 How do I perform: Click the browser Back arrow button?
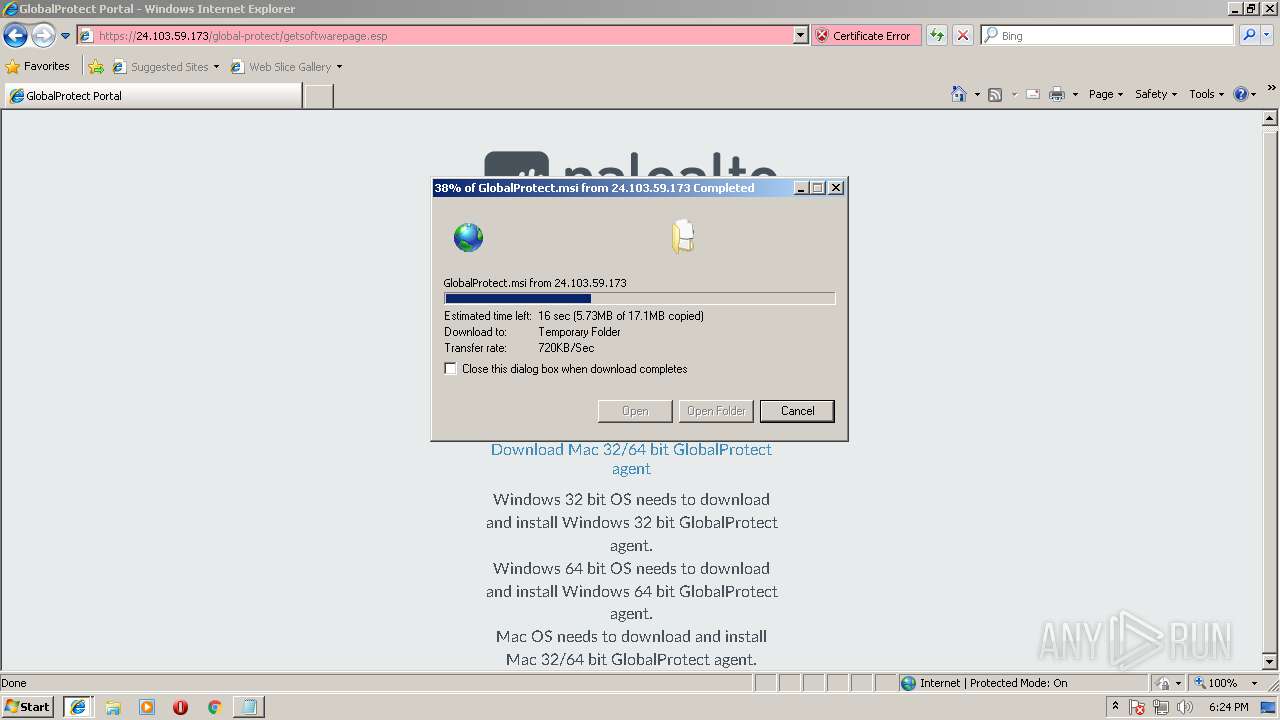(x=15, y=36)
